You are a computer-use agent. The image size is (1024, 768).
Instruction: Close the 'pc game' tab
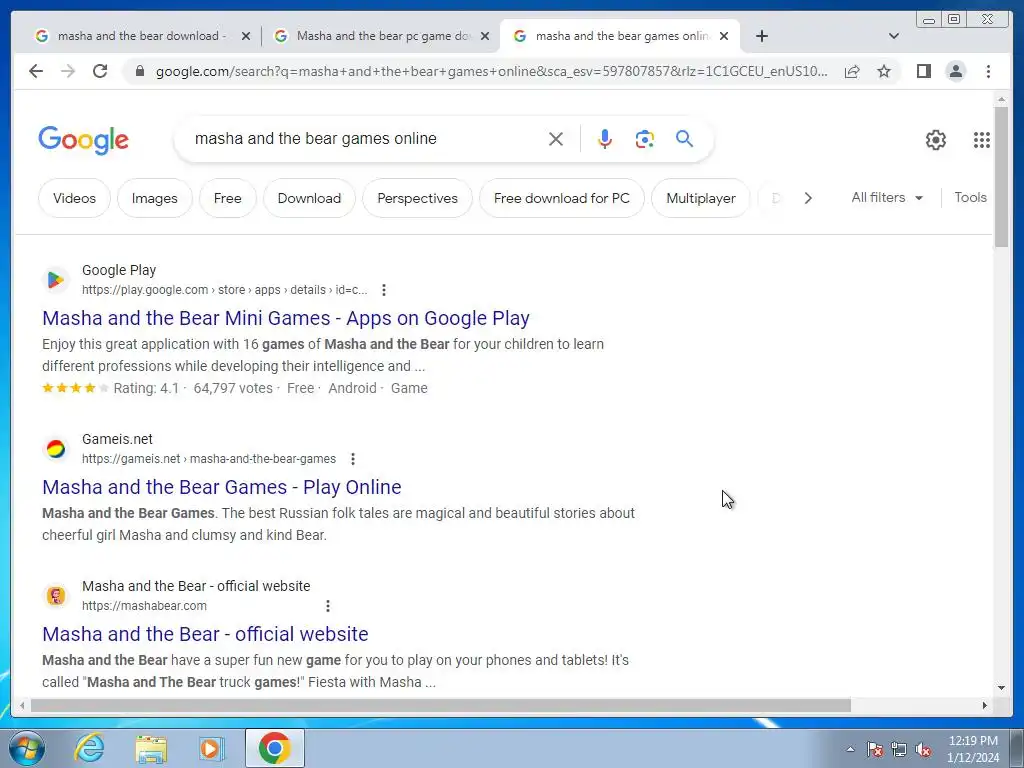tap(485, 36)
